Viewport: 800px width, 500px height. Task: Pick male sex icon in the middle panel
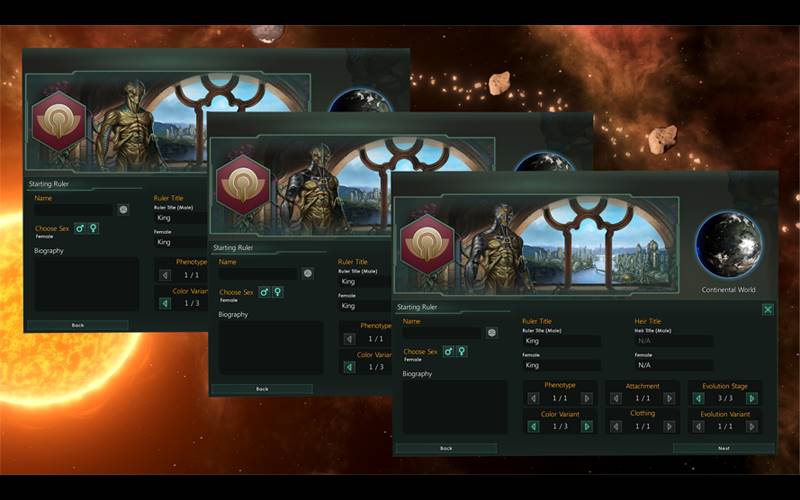pyautogui.click(x=265, y=292)
